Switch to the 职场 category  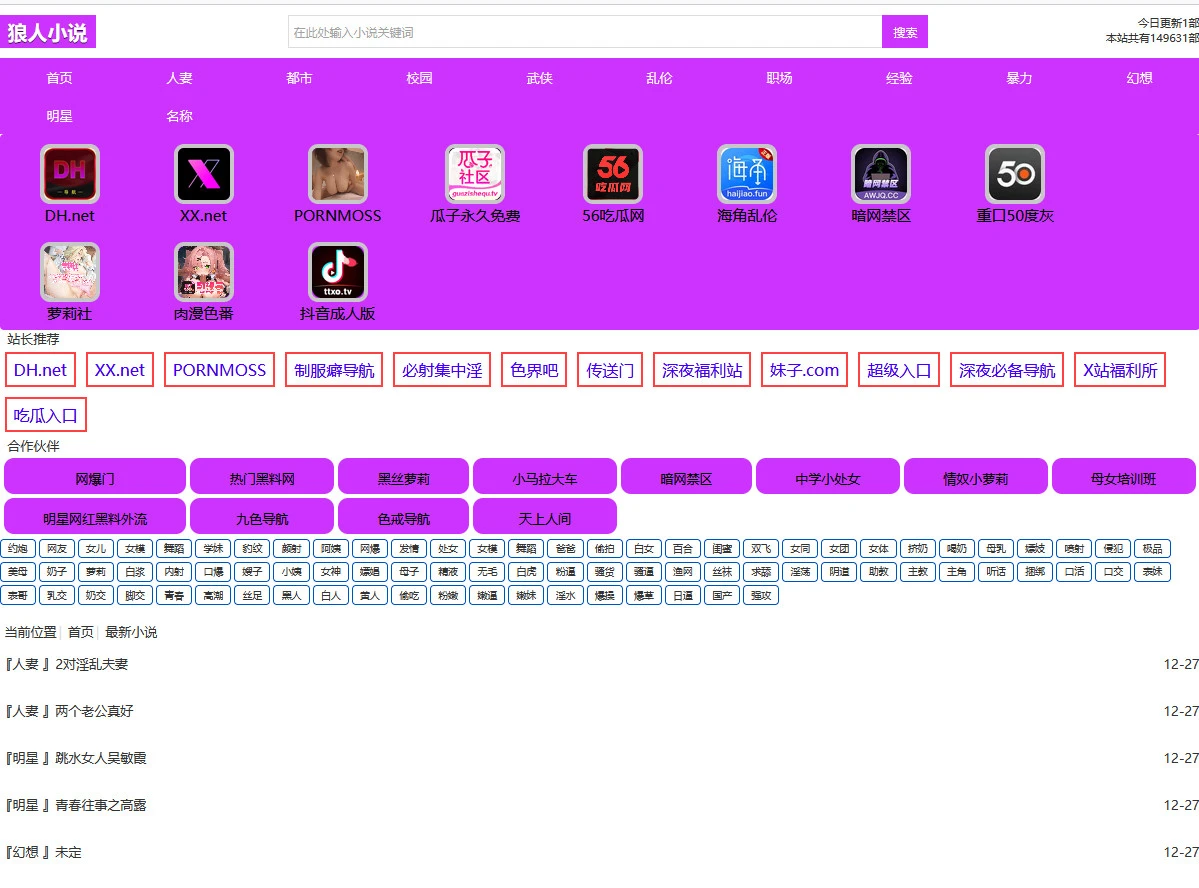(779, 78)
